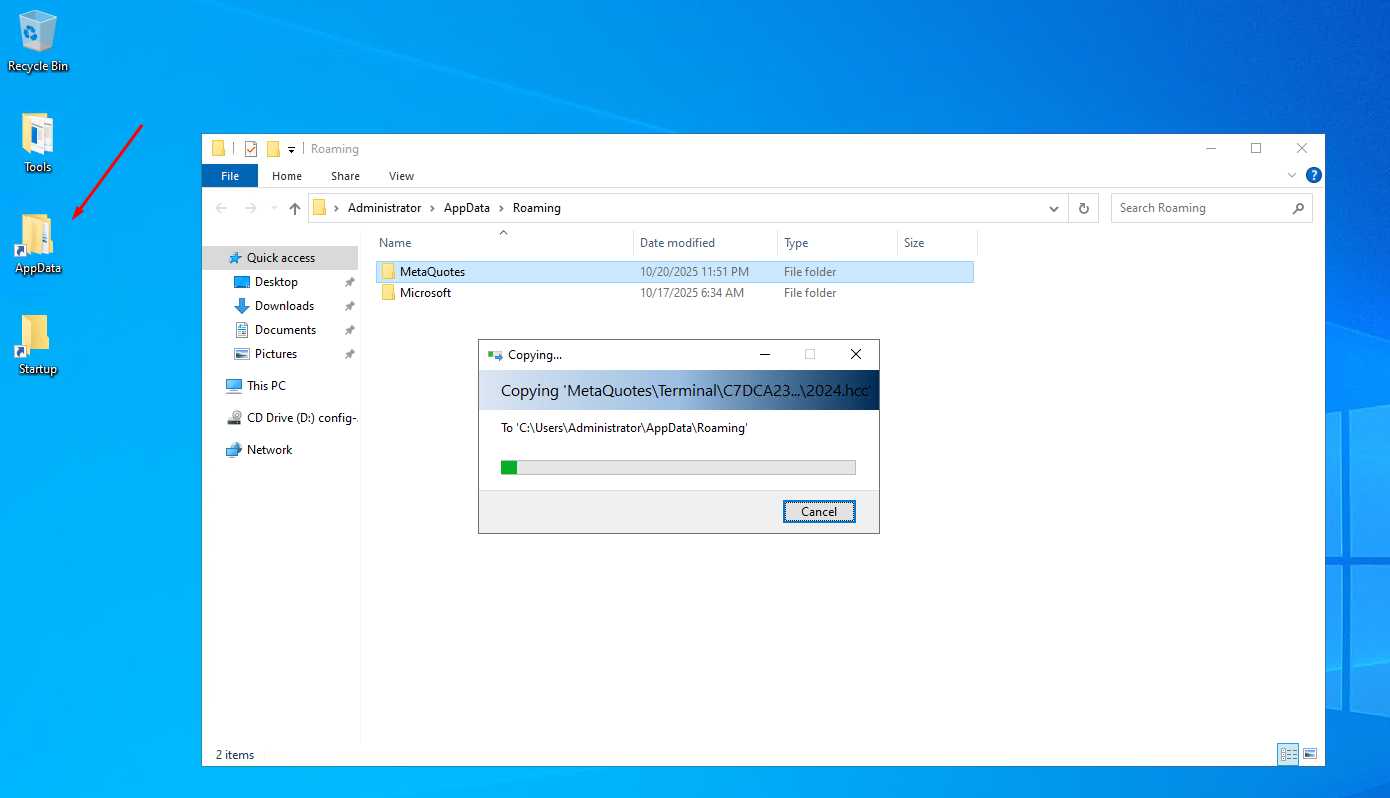This screenshot has width=1390, height=798.
Task: Switch to the View ribbon tab
Action: pyautogui.click(x=401, y=176)
